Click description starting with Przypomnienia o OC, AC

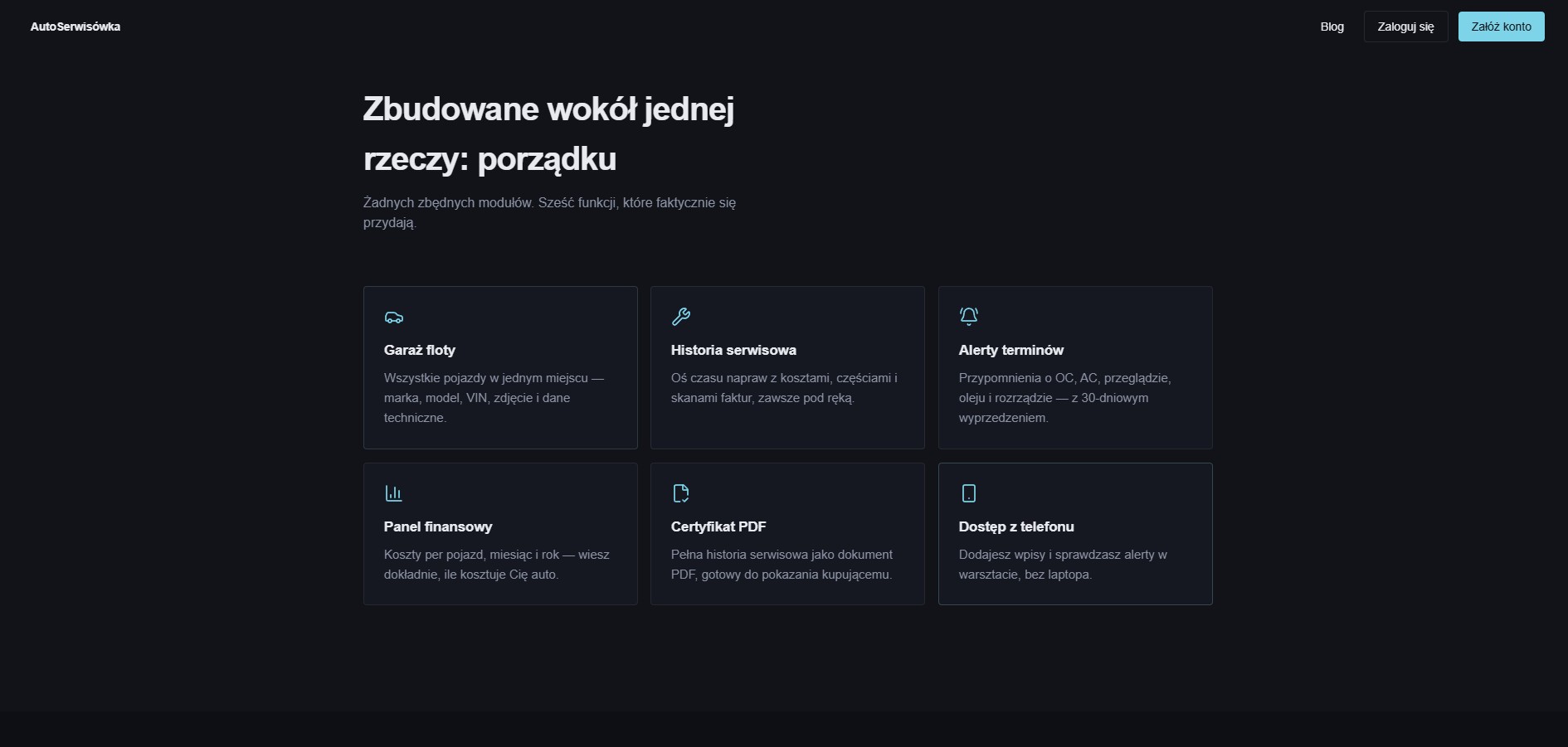[x=1065, y=398]
